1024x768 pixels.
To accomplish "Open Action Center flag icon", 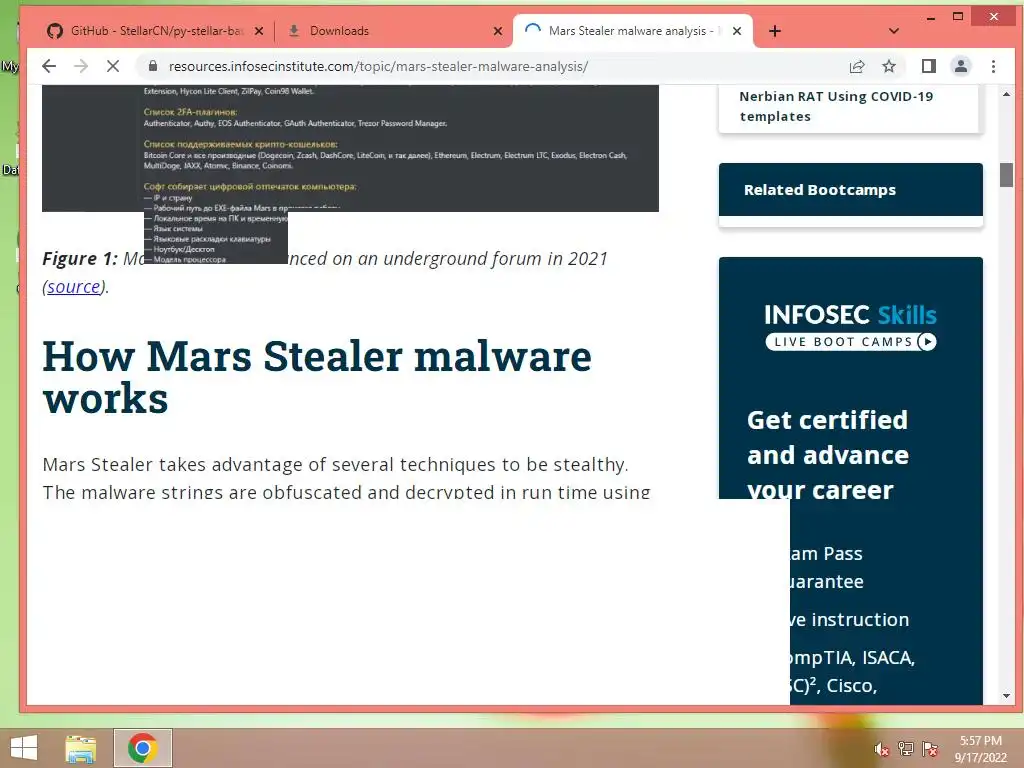I will 930,749.
